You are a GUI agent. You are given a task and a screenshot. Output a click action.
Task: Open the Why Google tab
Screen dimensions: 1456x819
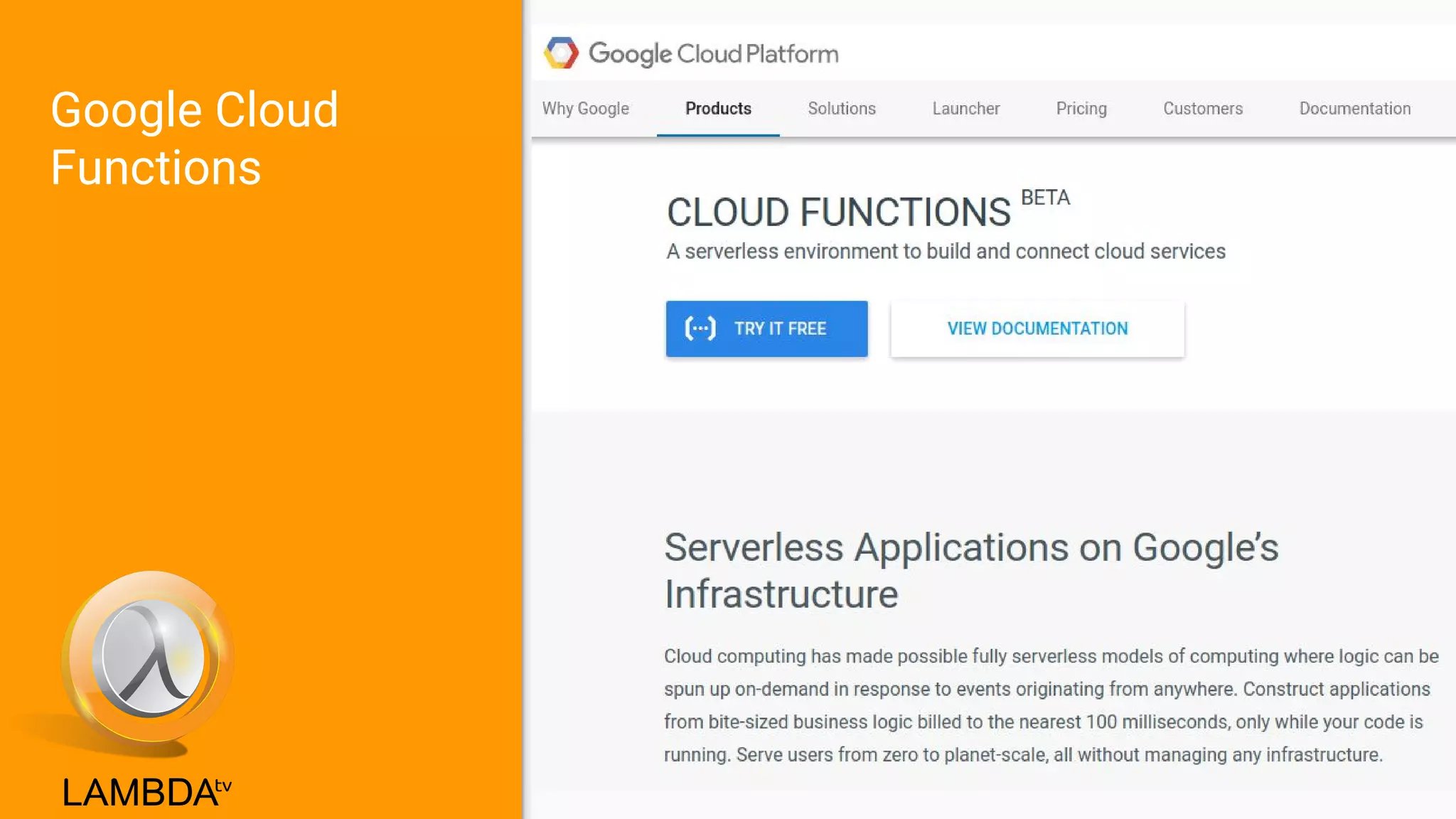(586, 109)
